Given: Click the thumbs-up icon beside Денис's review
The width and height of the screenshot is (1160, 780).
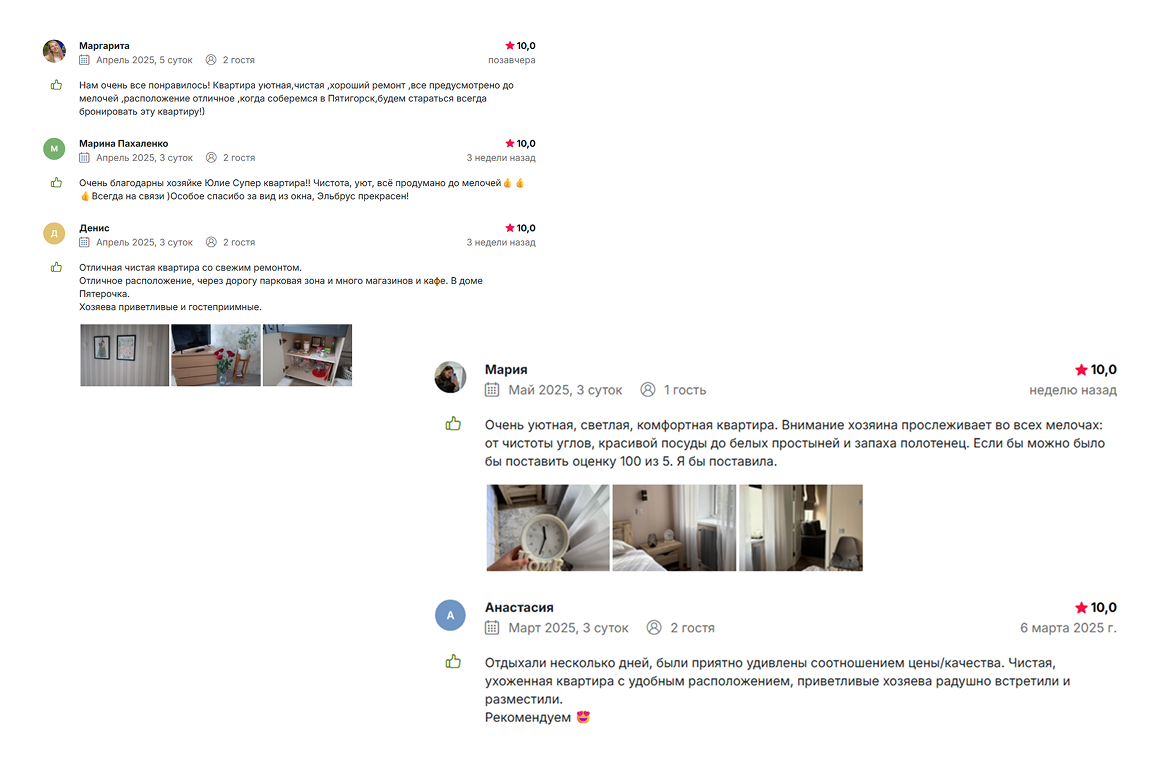Looking at the screenshot, I should click(56, 267).
